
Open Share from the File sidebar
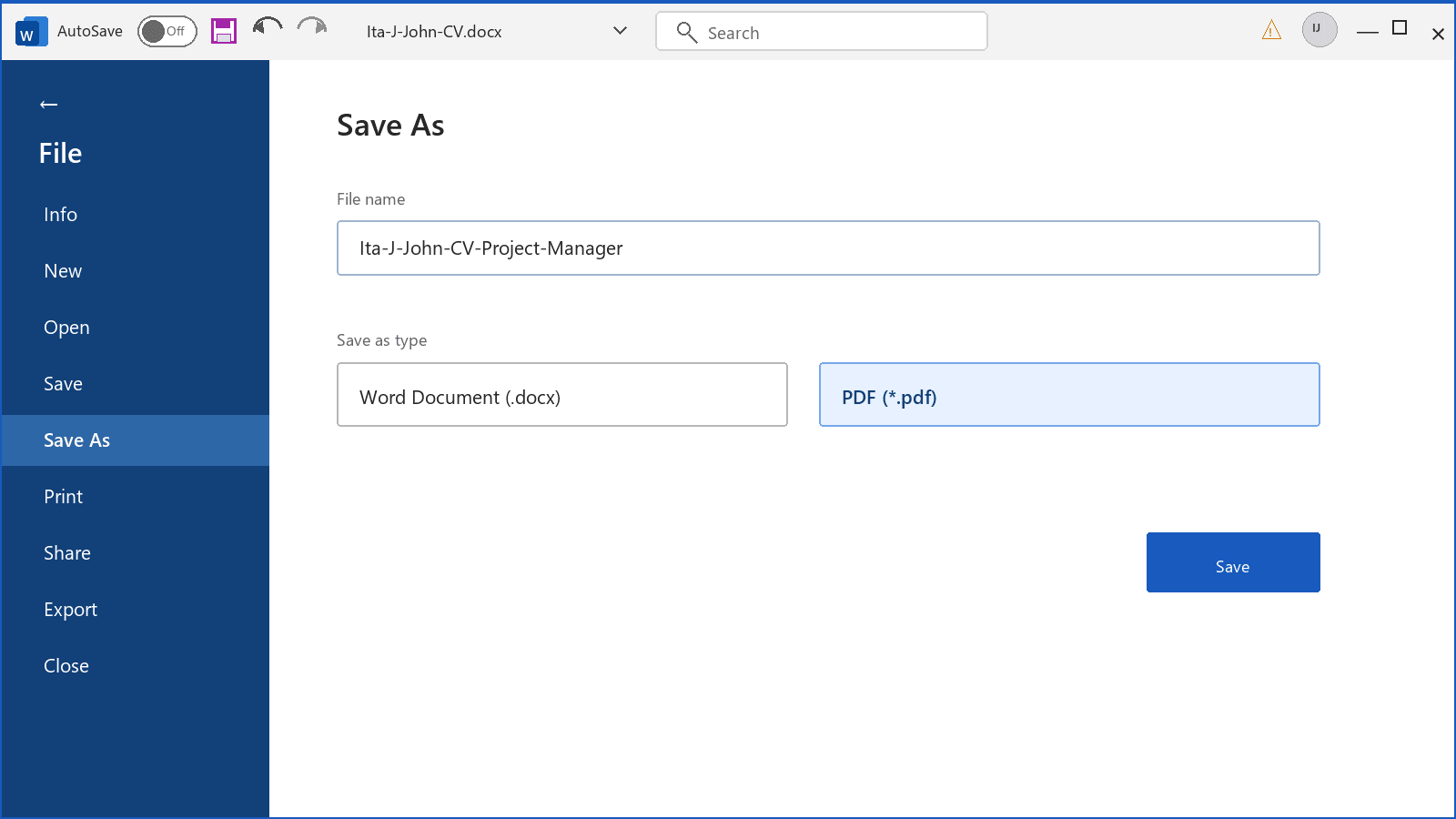(x=136, y=553)
